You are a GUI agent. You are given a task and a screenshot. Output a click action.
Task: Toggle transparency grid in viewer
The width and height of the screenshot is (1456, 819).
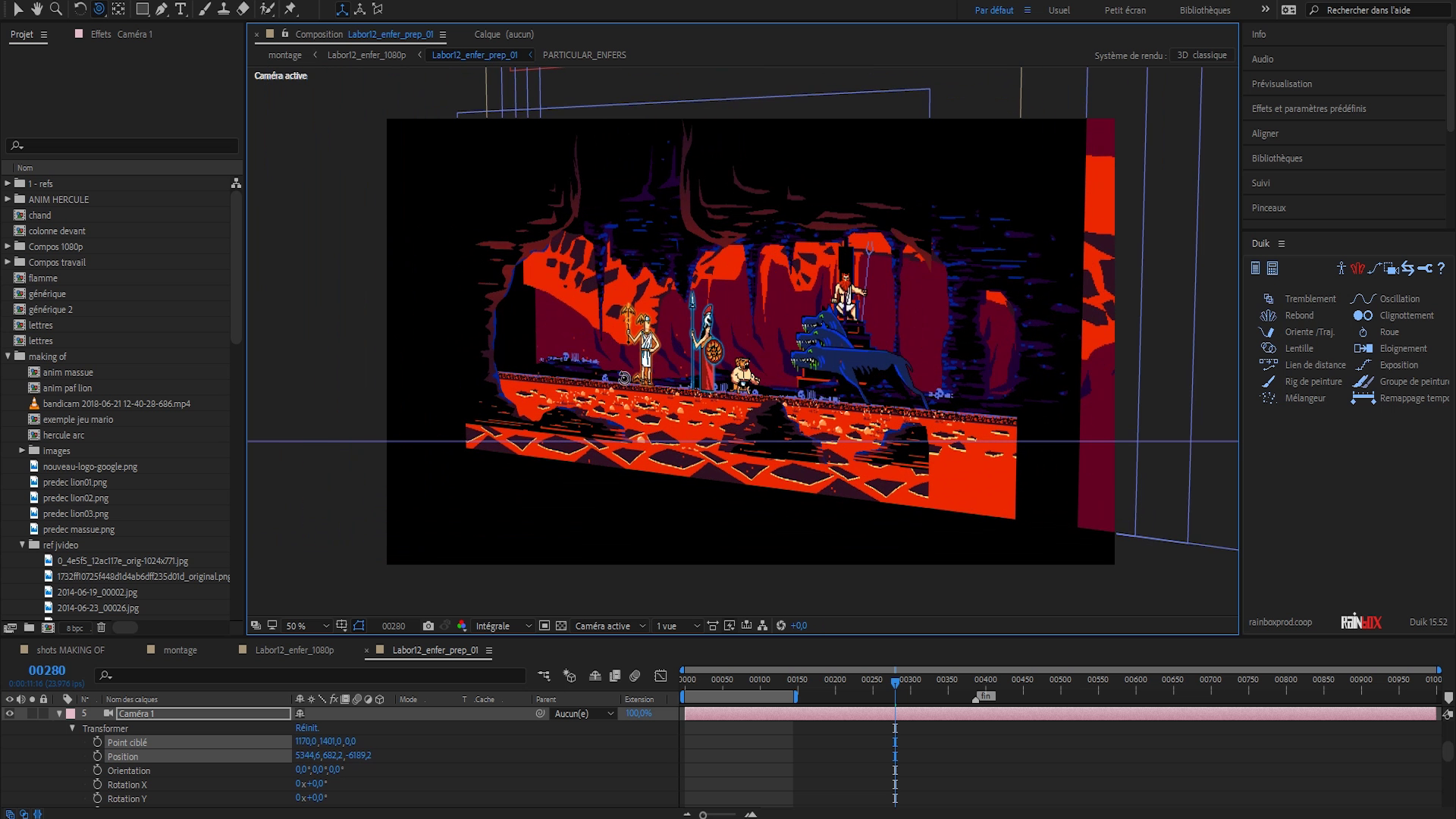(x=561, y=626)
